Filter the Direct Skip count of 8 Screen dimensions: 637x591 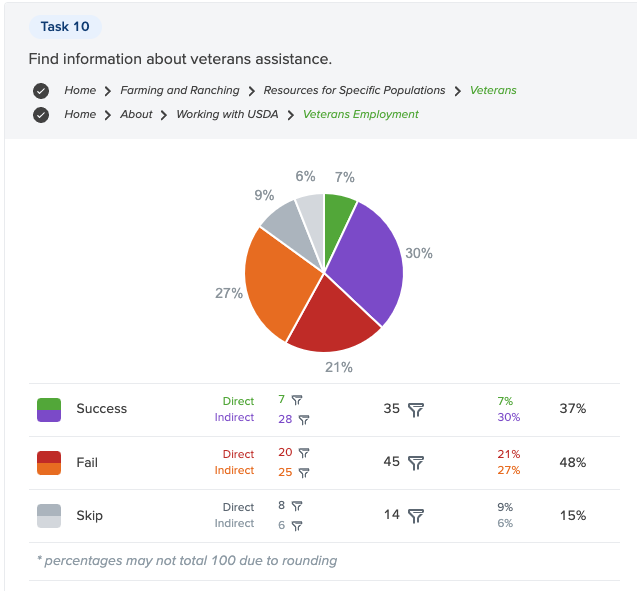296,507
